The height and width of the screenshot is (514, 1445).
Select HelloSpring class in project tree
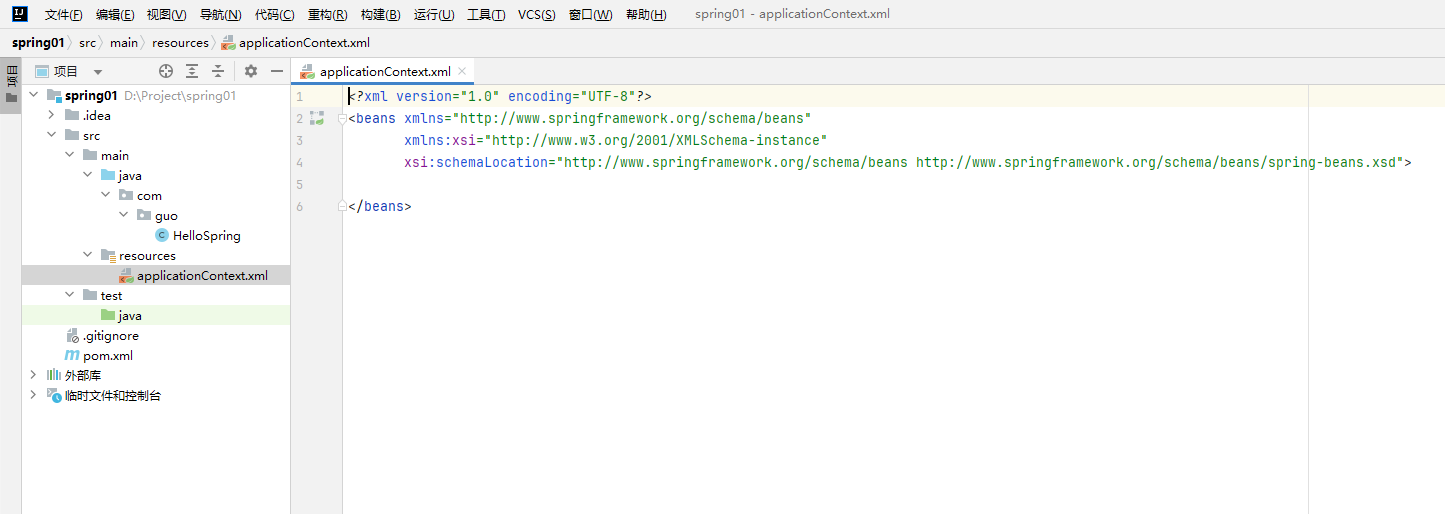point(206,236)
